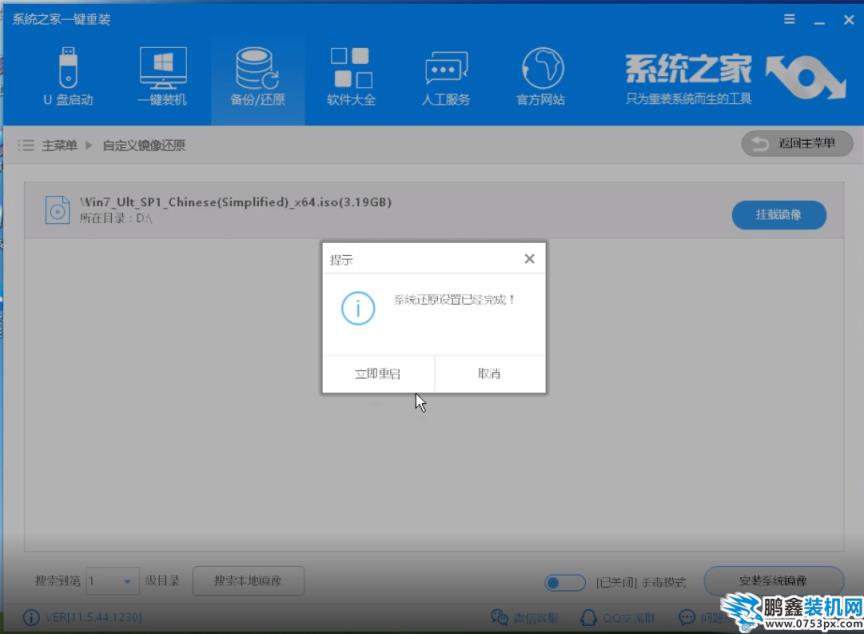Click the 主菜单 list icon in the breadcrumb
The image size is (864, 634).
tap(25, 145)
